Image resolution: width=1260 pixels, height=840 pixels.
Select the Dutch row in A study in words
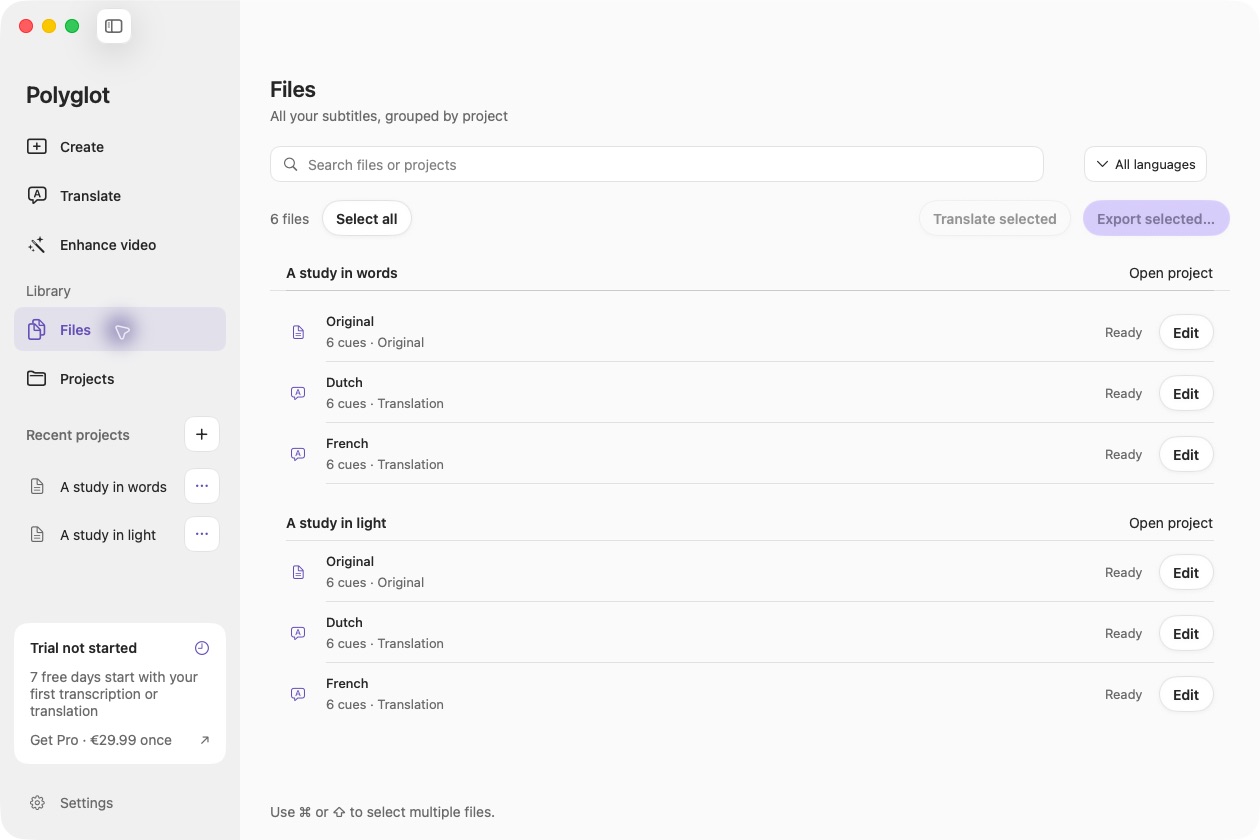pos(750,393)
